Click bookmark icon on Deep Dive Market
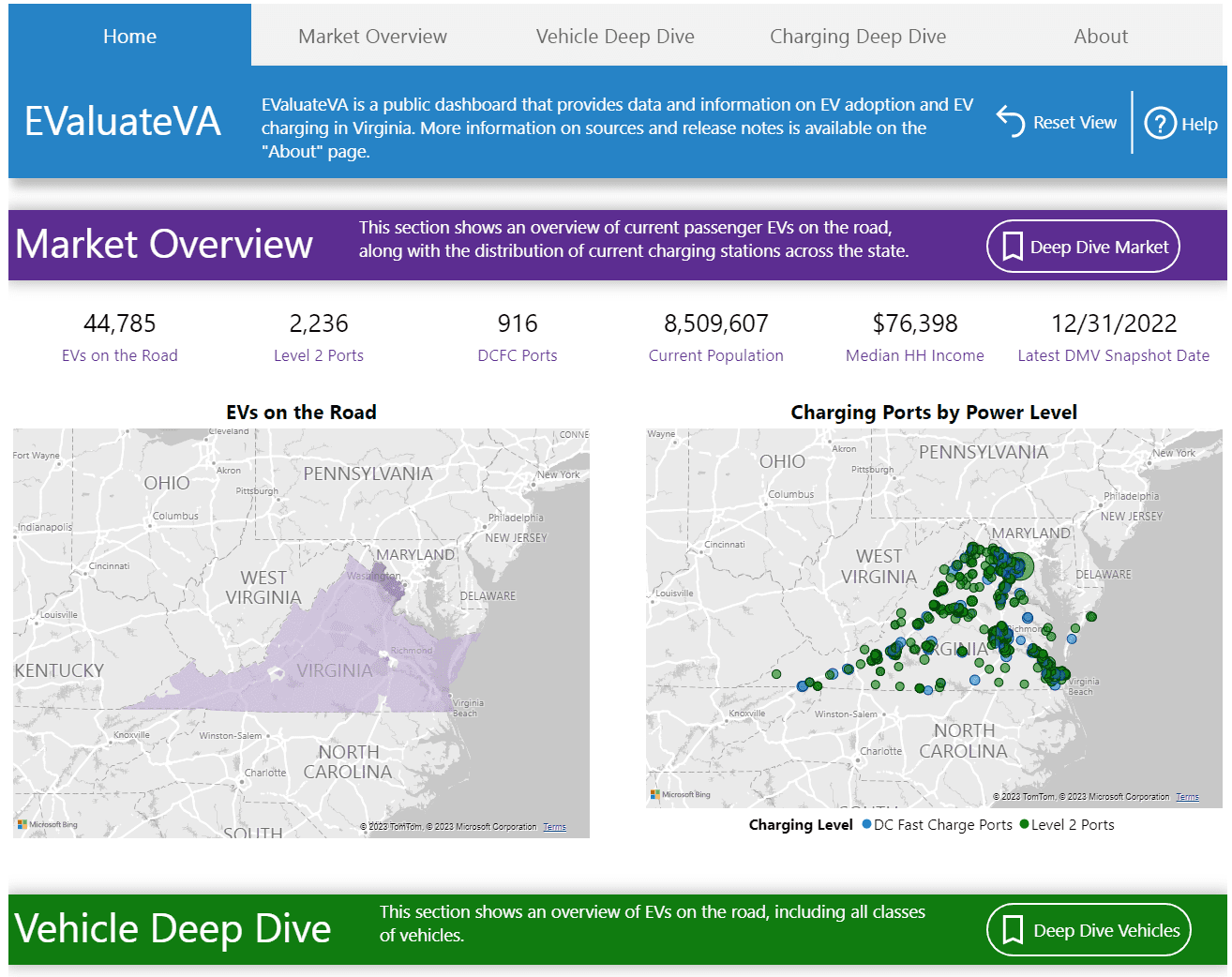Screen dimensions: 1232x977 pos(1012,247)
